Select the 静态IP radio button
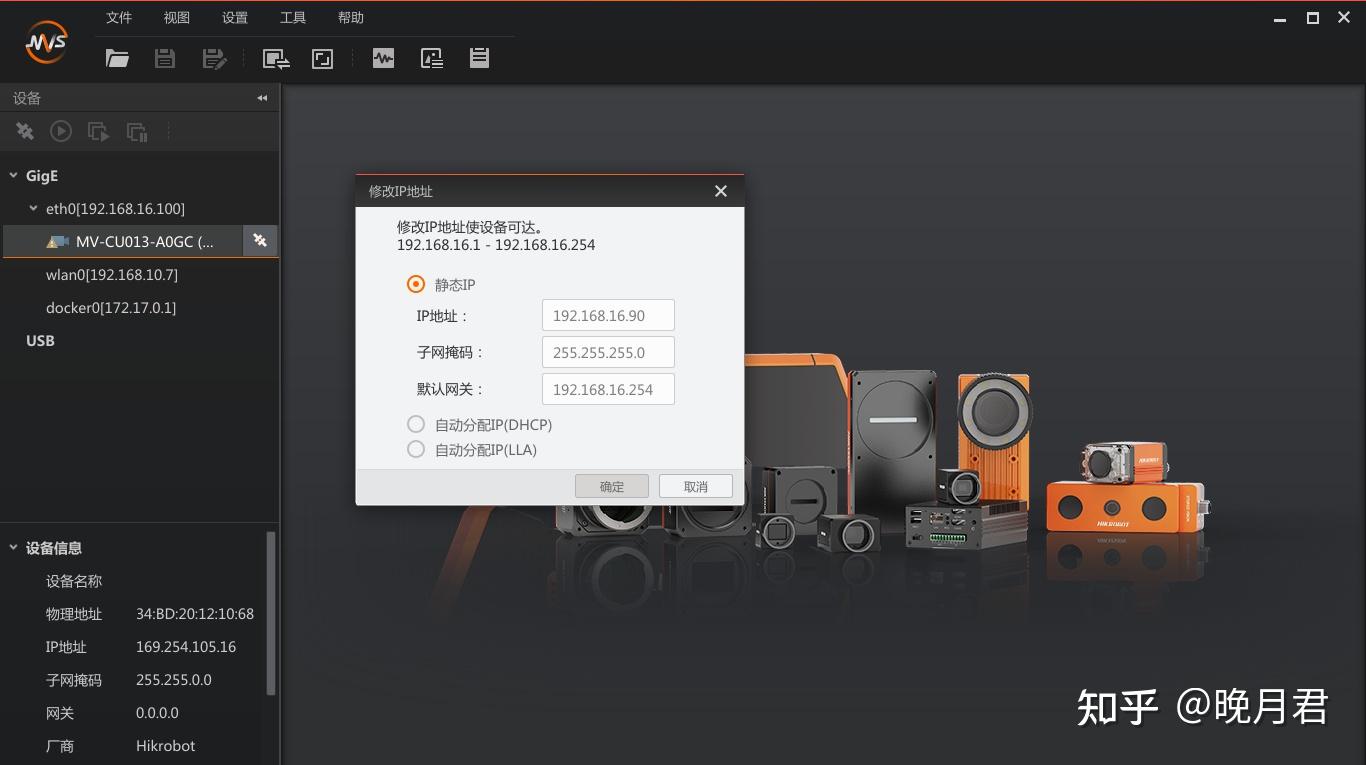This screenshot has width=1366, height=765. (415, 284)
